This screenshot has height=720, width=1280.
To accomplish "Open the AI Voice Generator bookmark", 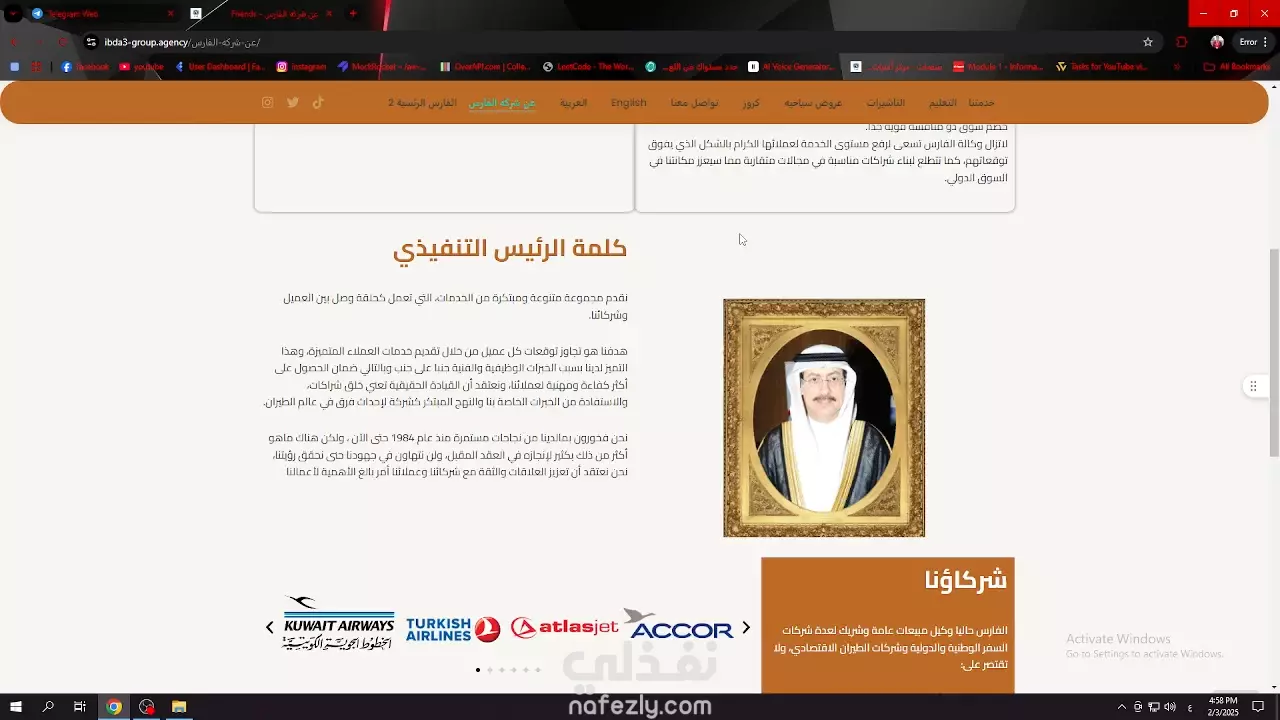I will click(x=791, y=67).
